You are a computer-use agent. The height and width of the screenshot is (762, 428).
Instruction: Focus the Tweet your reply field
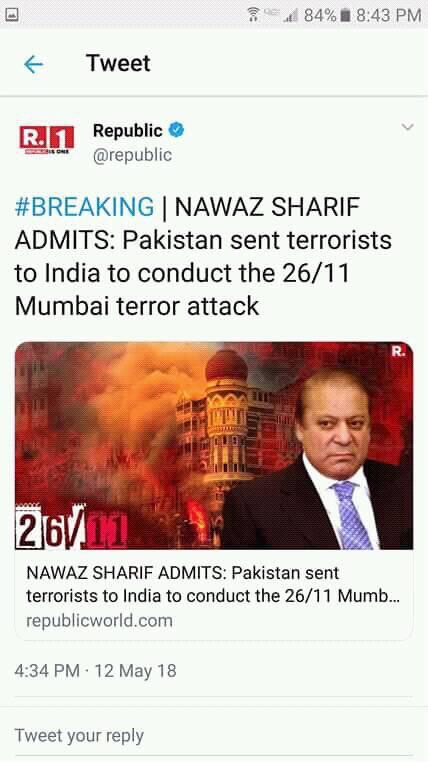click(x=214, y=735)
